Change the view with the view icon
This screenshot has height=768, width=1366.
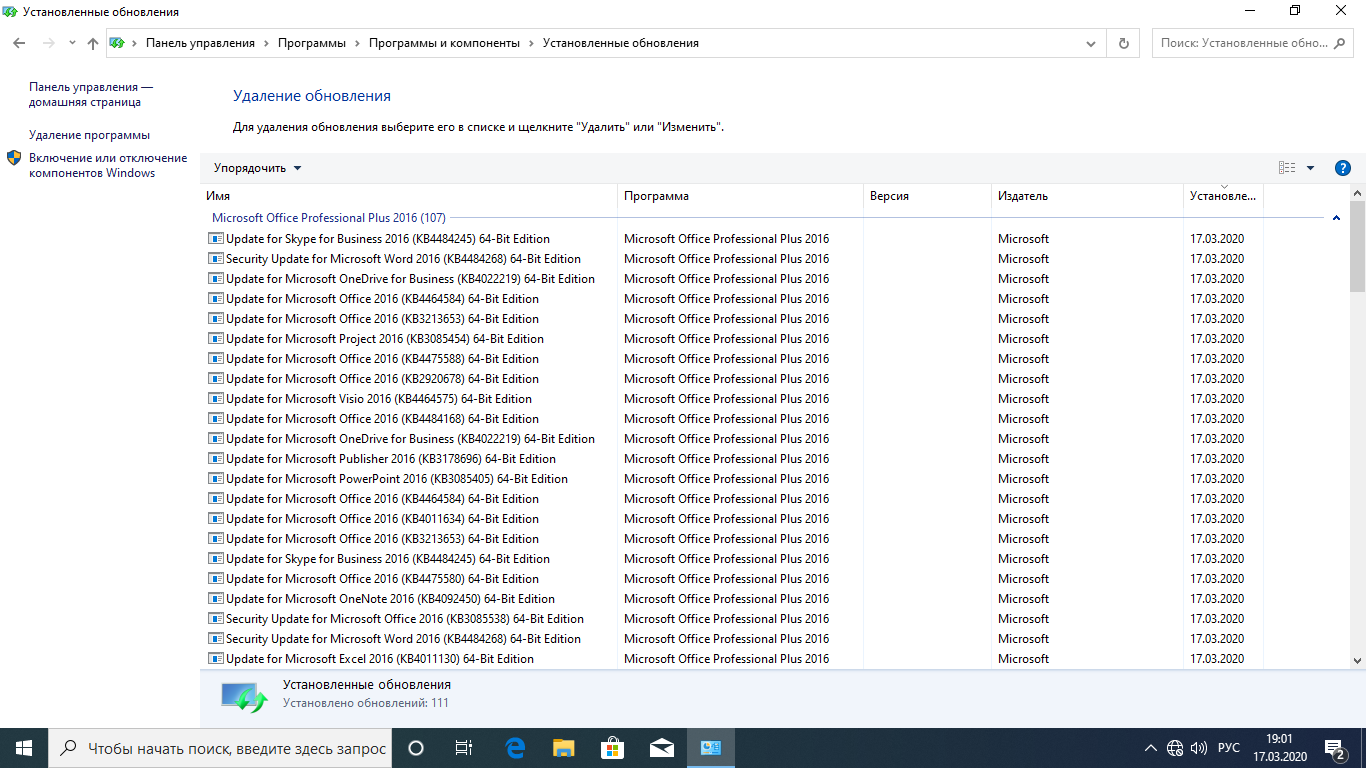[1287, 168]
